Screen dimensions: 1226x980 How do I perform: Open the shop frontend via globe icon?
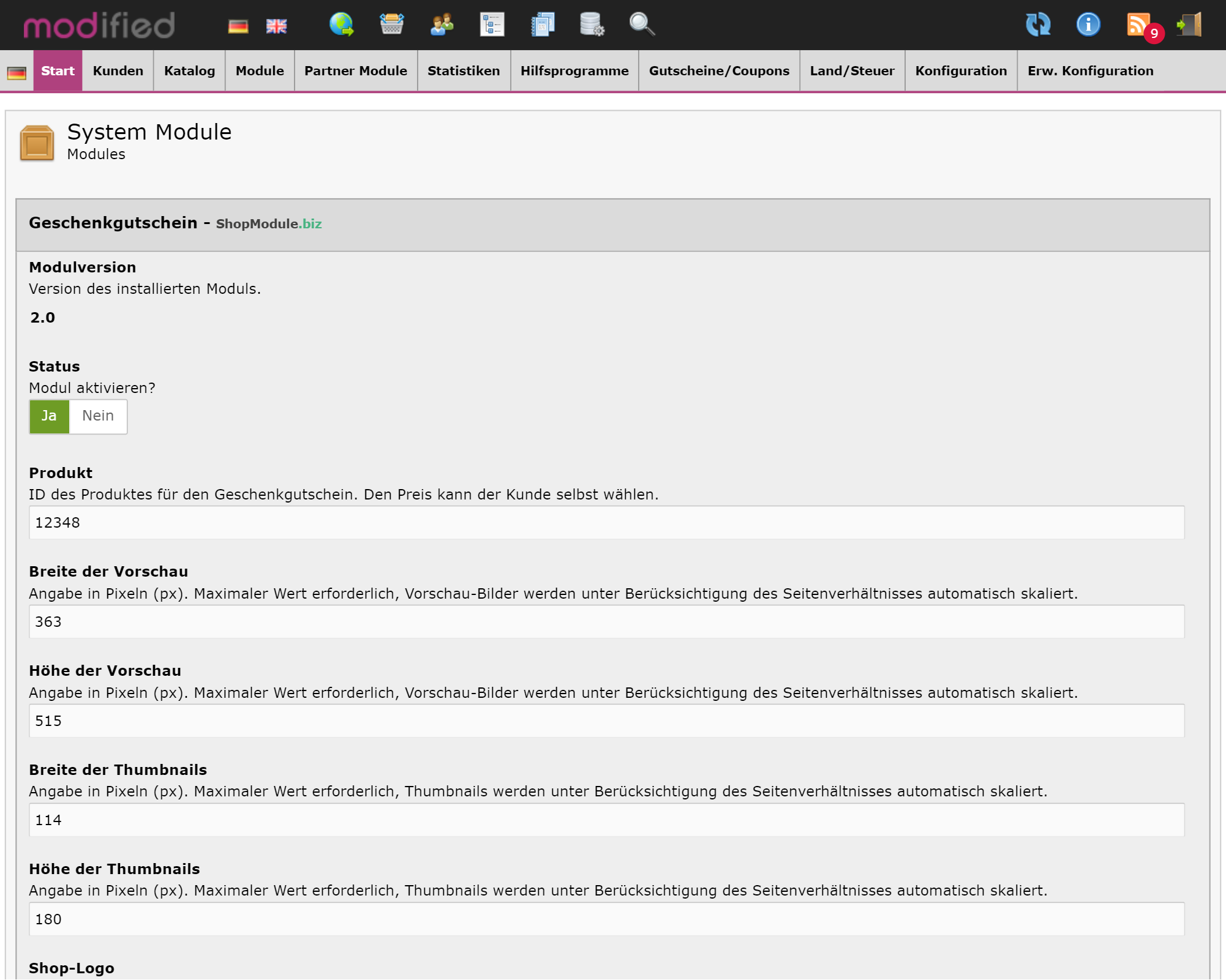[x=341, y=25]
